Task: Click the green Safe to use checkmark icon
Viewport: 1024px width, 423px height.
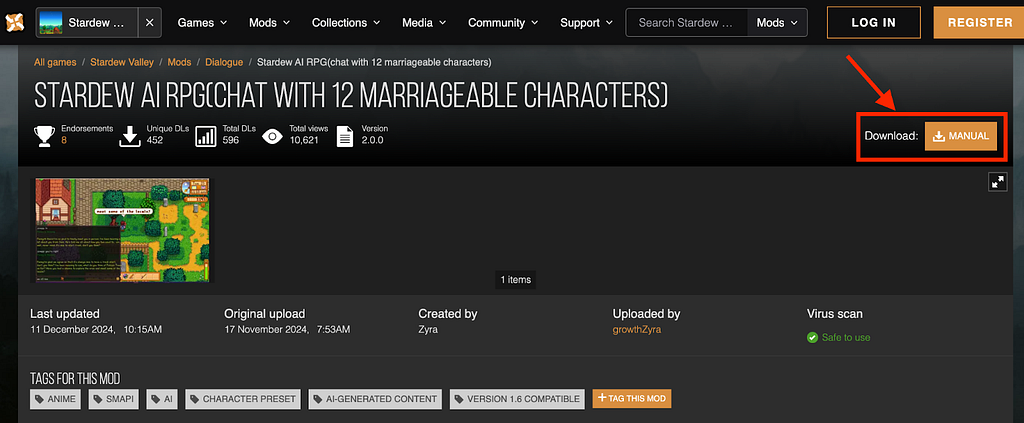Action: coord(812,337)
